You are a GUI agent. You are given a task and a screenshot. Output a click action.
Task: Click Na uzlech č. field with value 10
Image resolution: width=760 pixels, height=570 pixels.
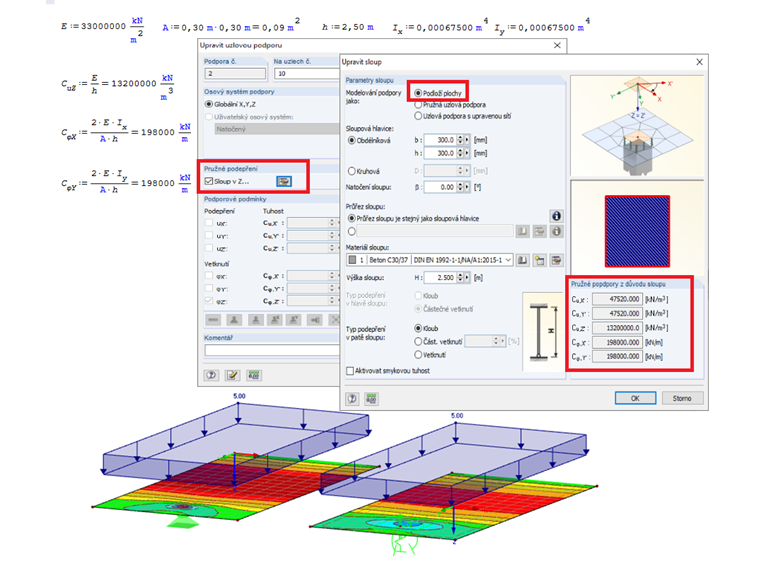(x=307, y=74)
